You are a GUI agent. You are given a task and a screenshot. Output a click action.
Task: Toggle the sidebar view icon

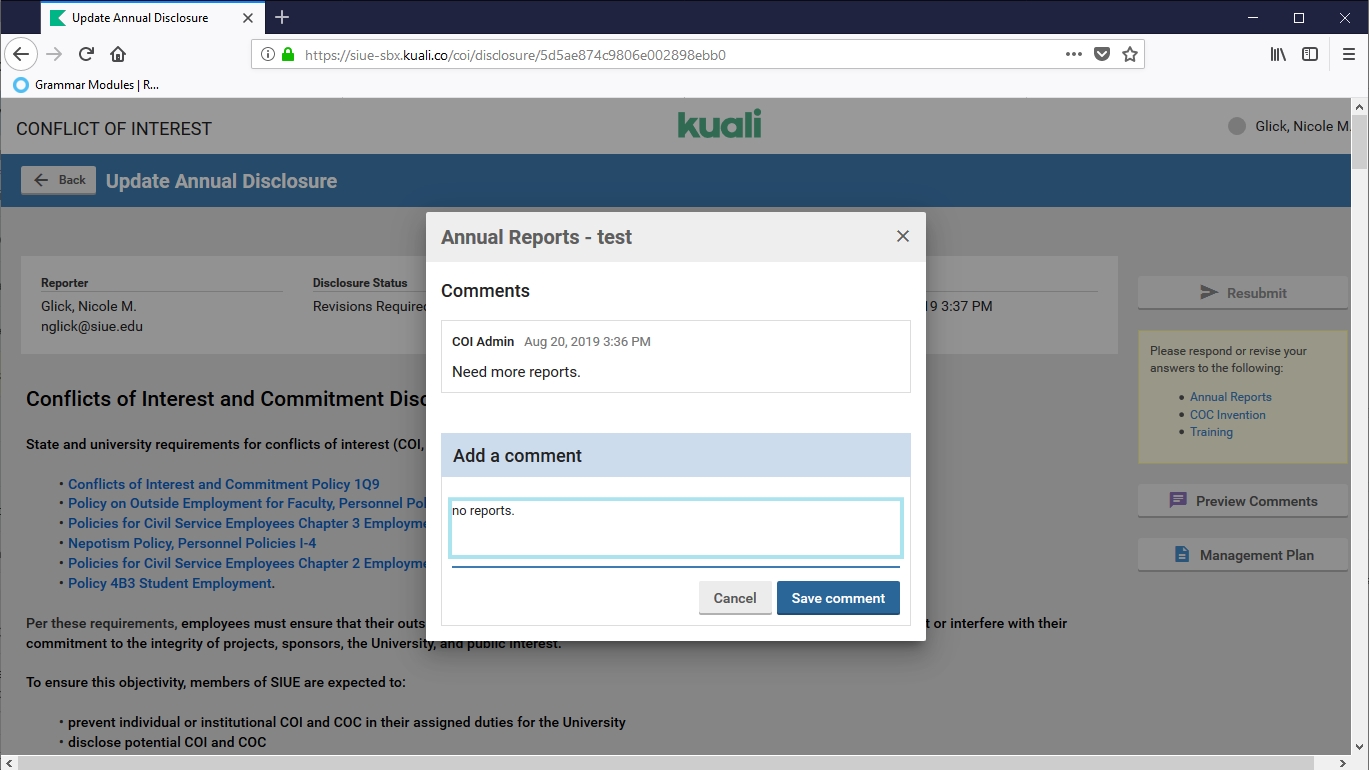1310,55
